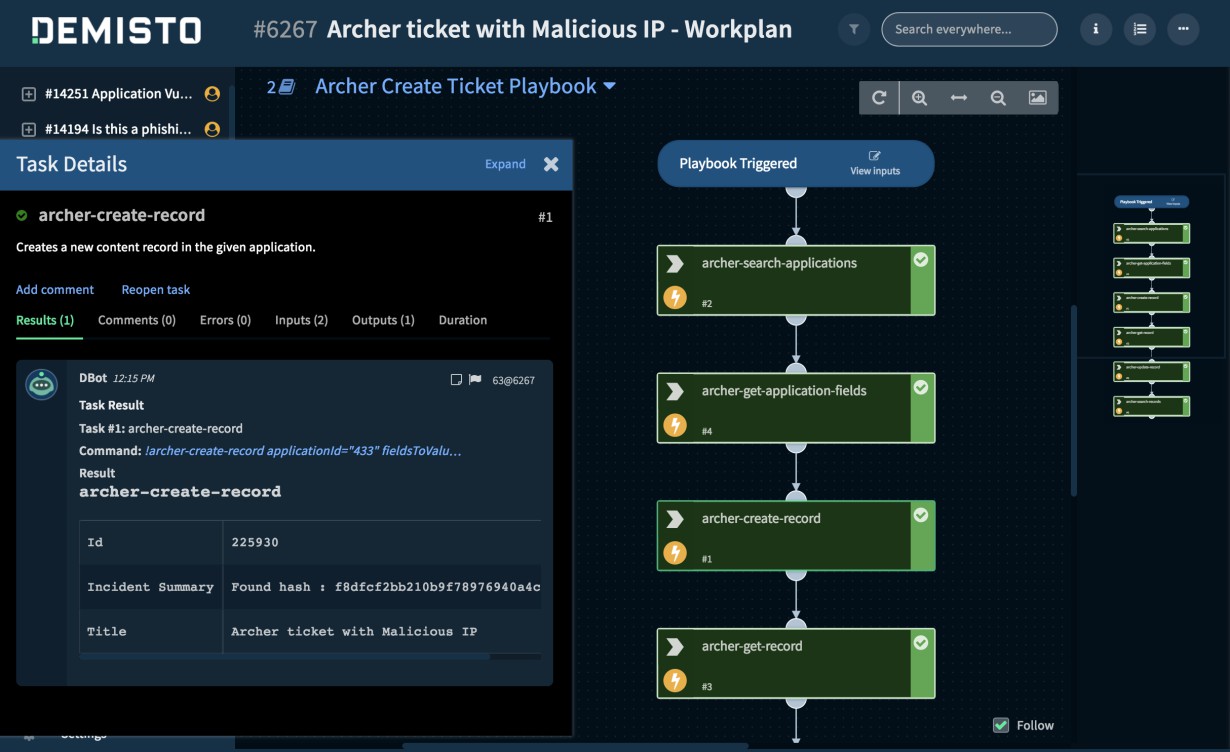Open the archer-get-application-fields task node
Screen dimensions: 1230x752
(x=796, y=408)
